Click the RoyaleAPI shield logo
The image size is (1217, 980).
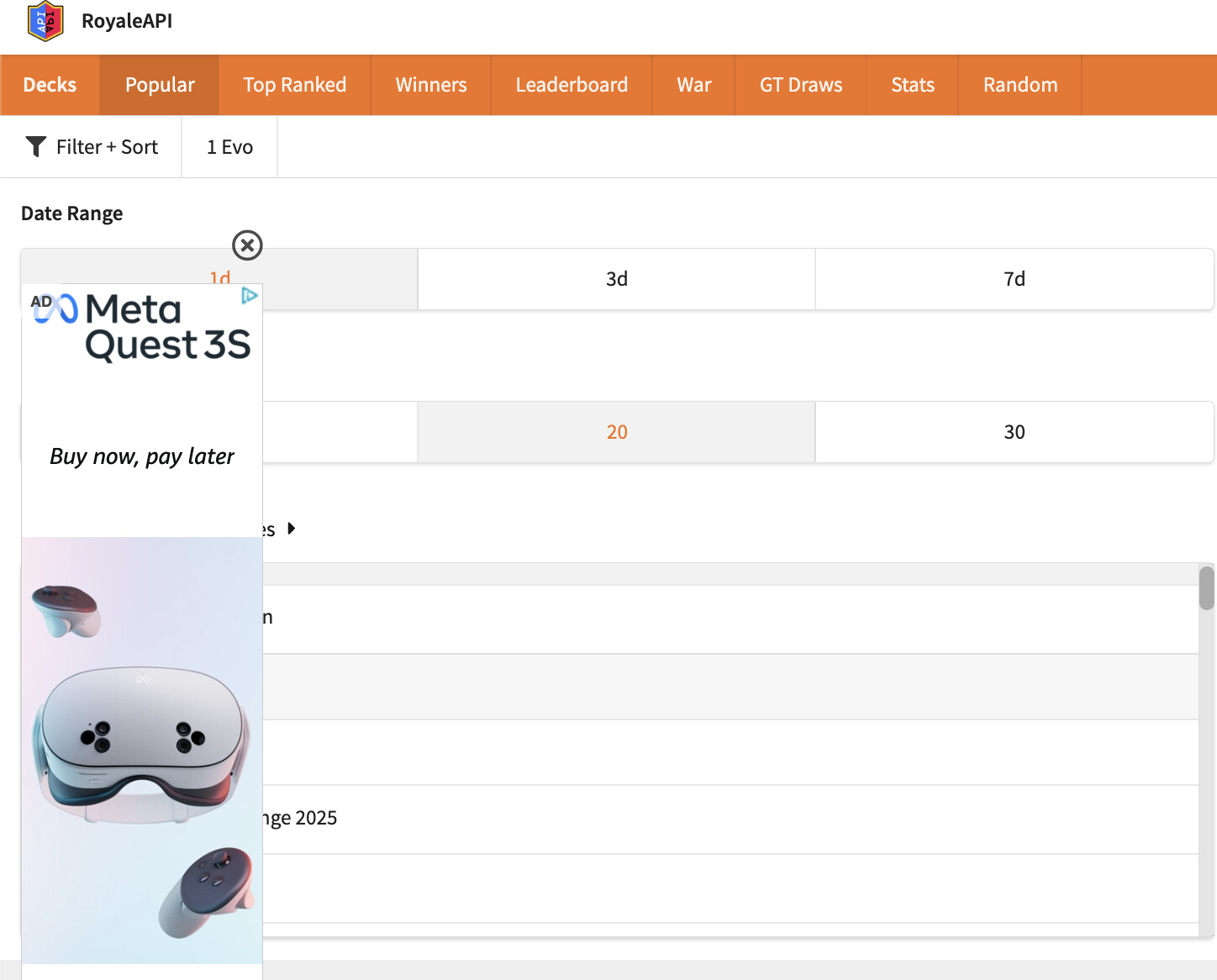point(45,22)
